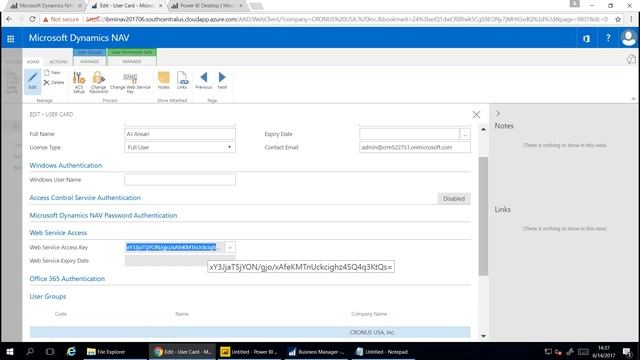Collapse the ribbon with the caret
Image resolution: width=640 pixels, height=360 pixels.
633,99
